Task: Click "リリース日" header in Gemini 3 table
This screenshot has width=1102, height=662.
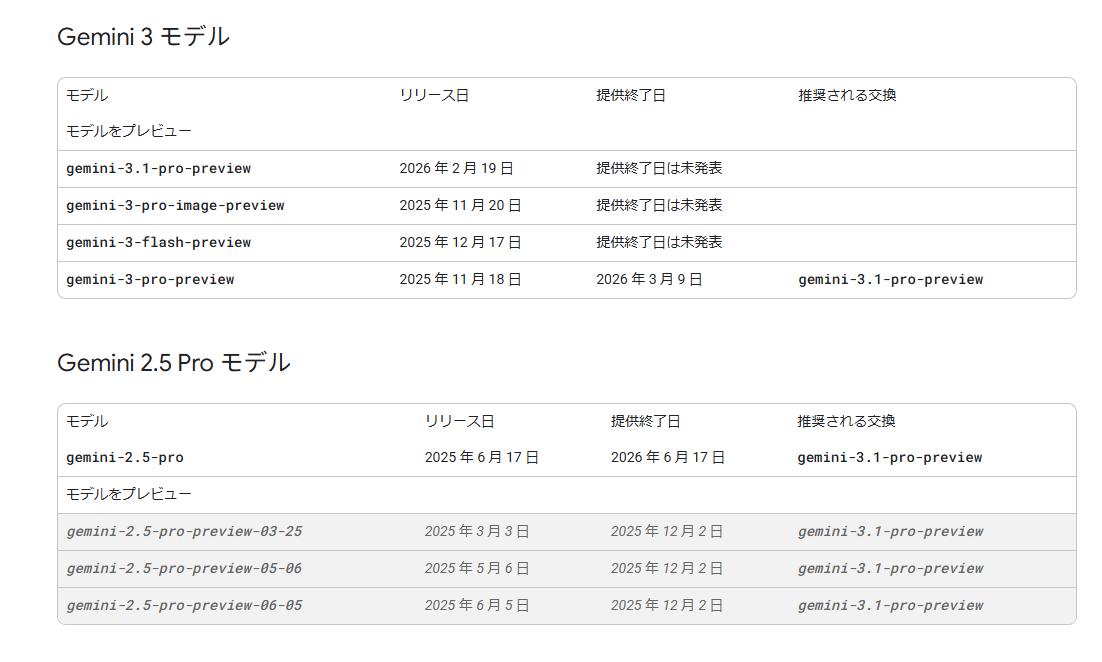Action: [x=434, y=95]
